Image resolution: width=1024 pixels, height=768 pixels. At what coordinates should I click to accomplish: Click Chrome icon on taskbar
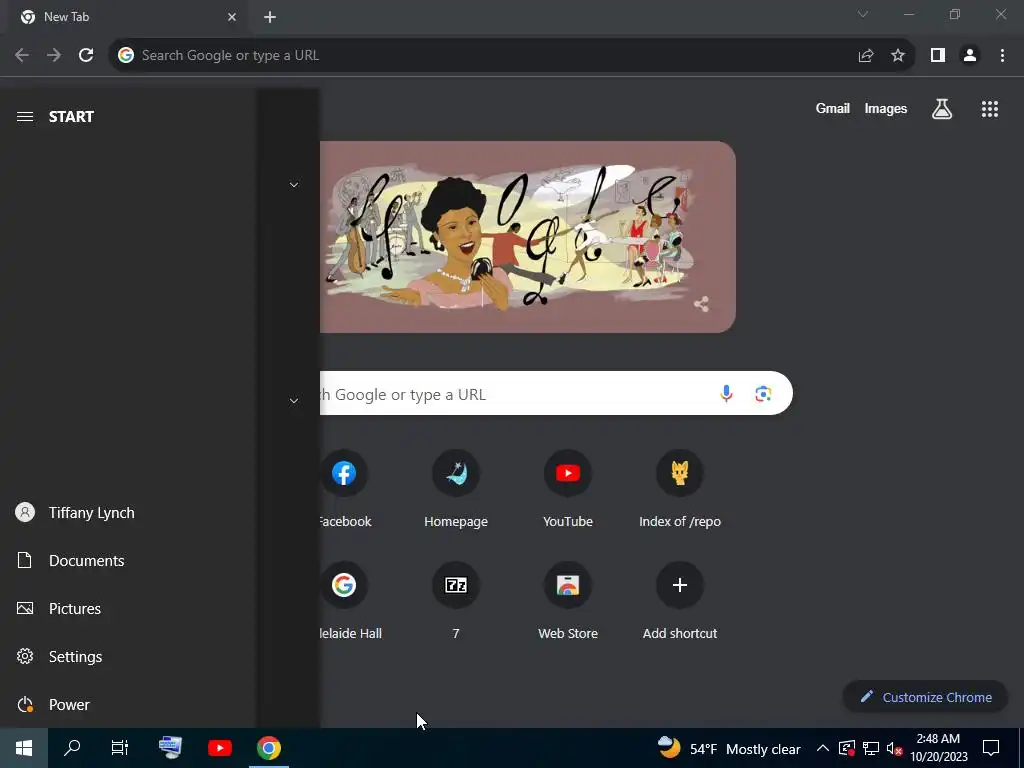[x=268, y=748]
